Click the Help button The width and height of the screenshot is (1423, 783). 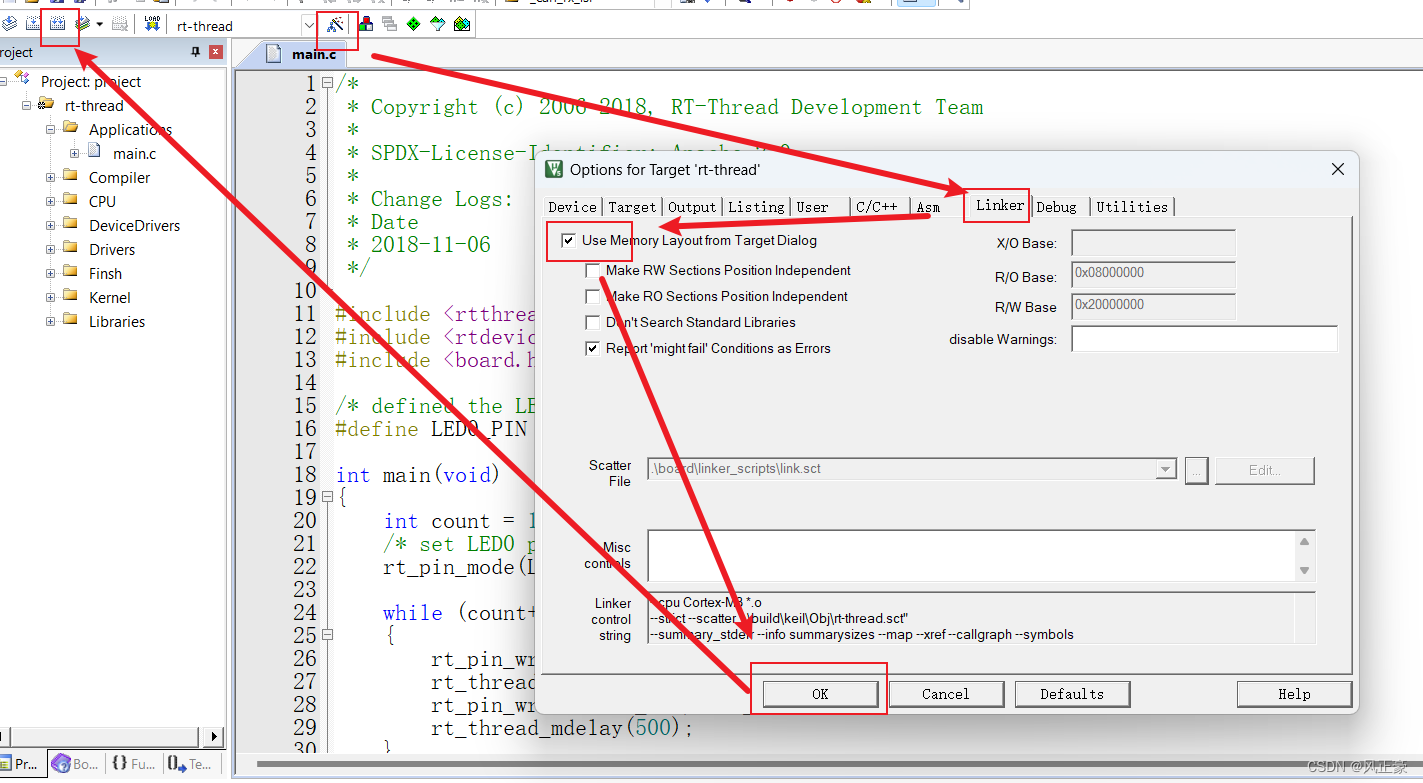(x=1294, y=694)
